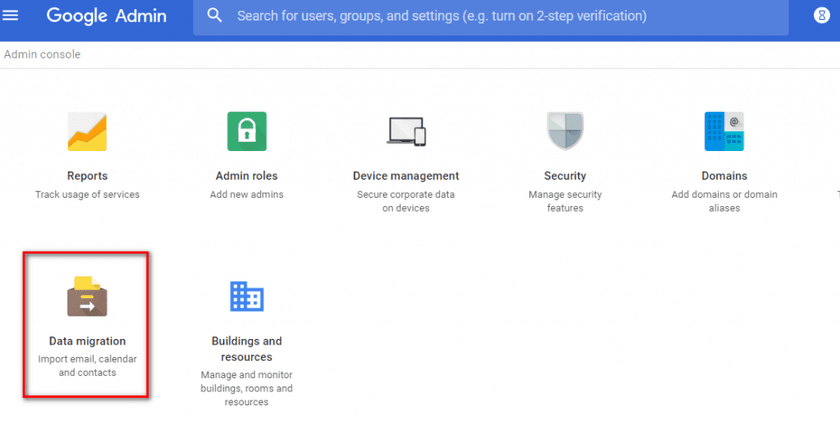Select the Admin roles title
This screenshot has height=424, width=840.
247,176
